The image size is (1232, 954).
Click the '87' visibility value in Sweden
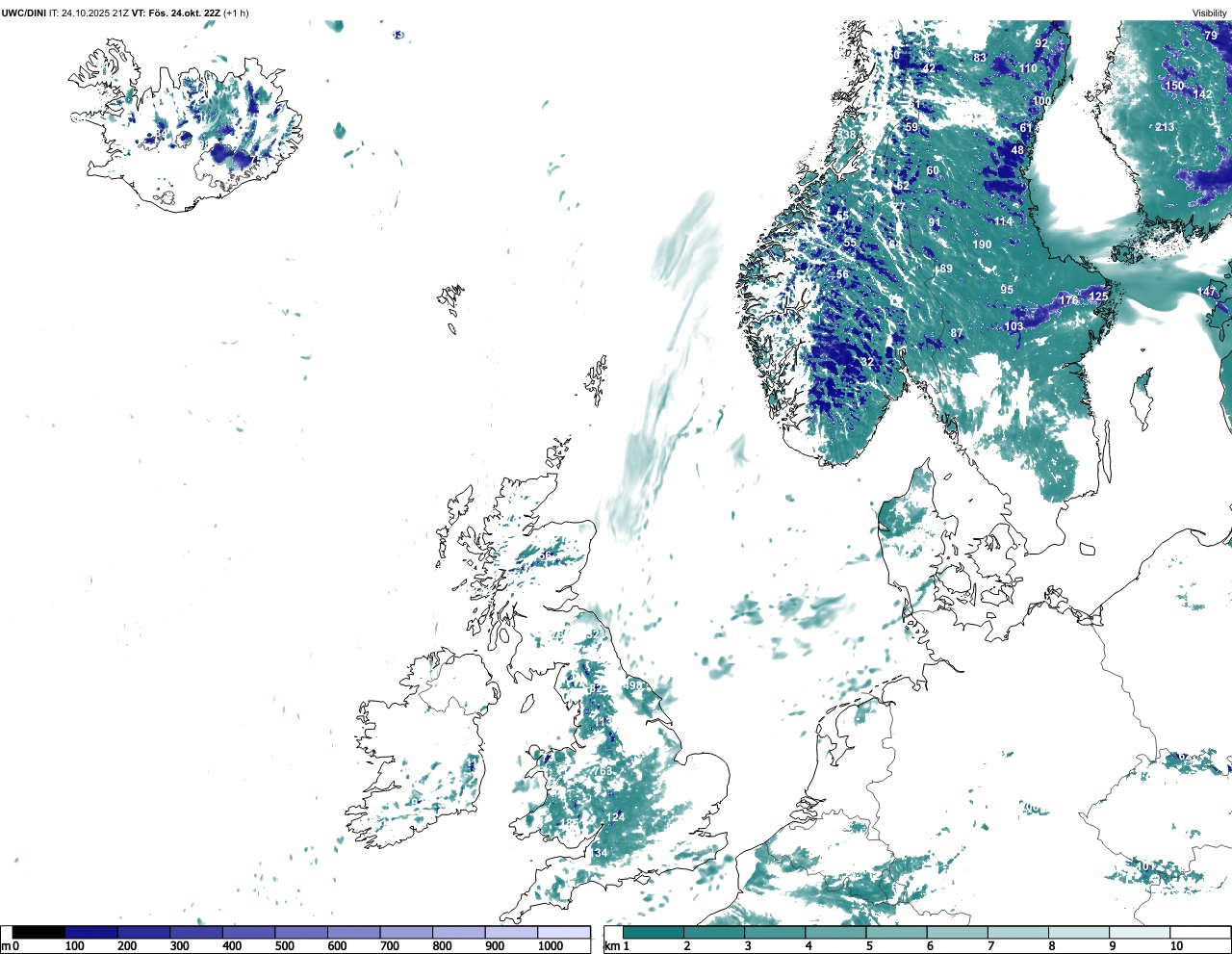click(957, 334)
